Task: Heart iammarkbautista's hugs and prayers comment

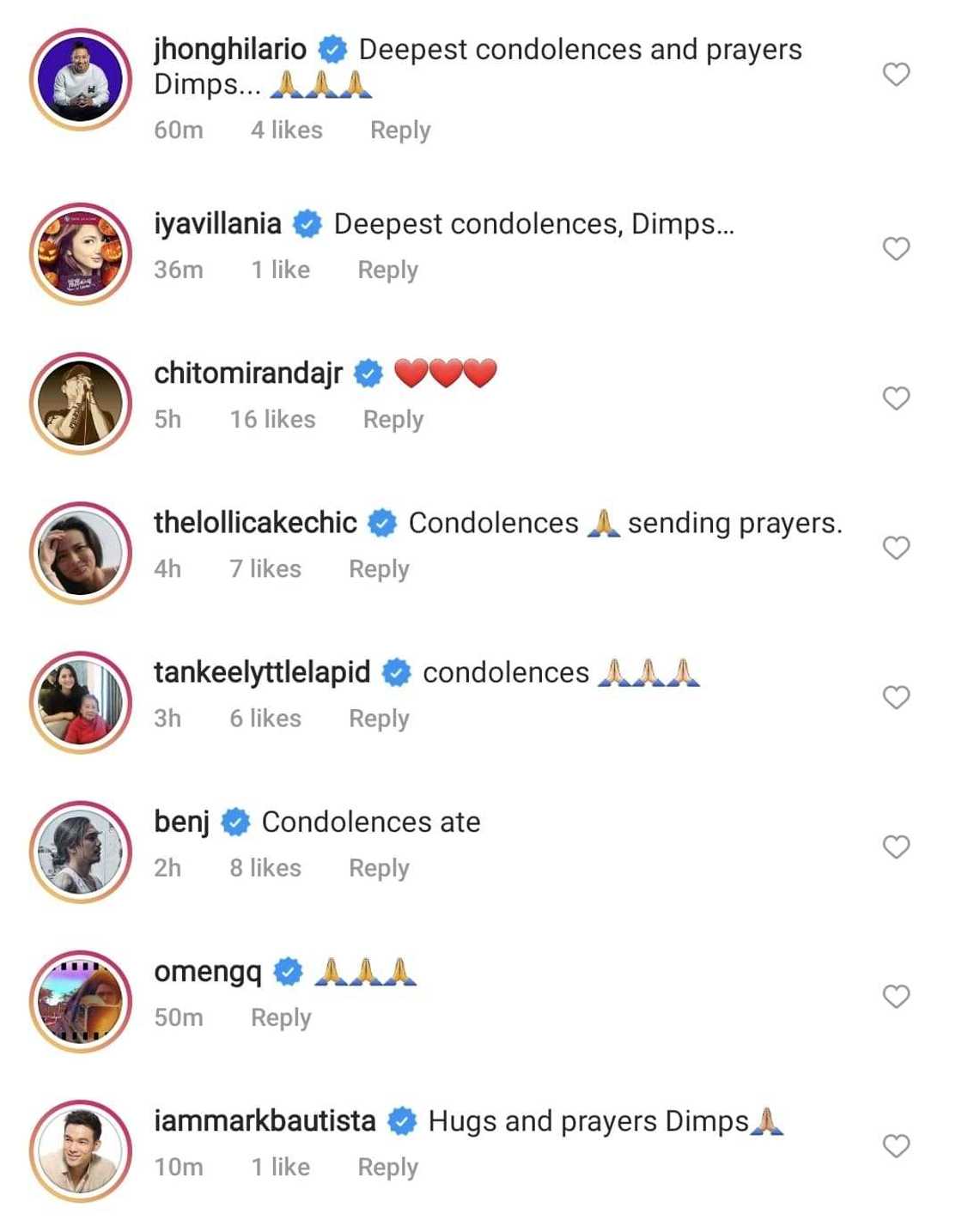Action: (x=896, y=1146)
